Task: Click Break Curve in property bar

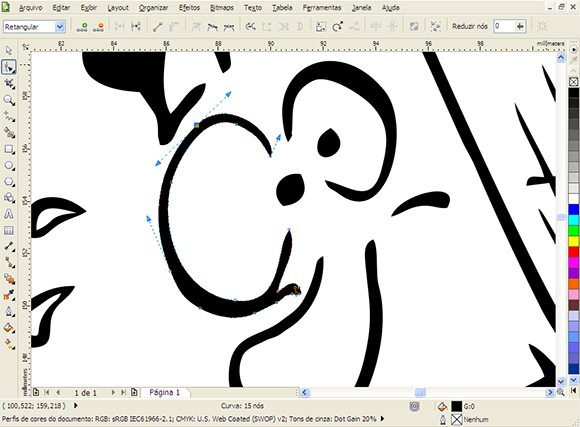Action: coord(136,26)
